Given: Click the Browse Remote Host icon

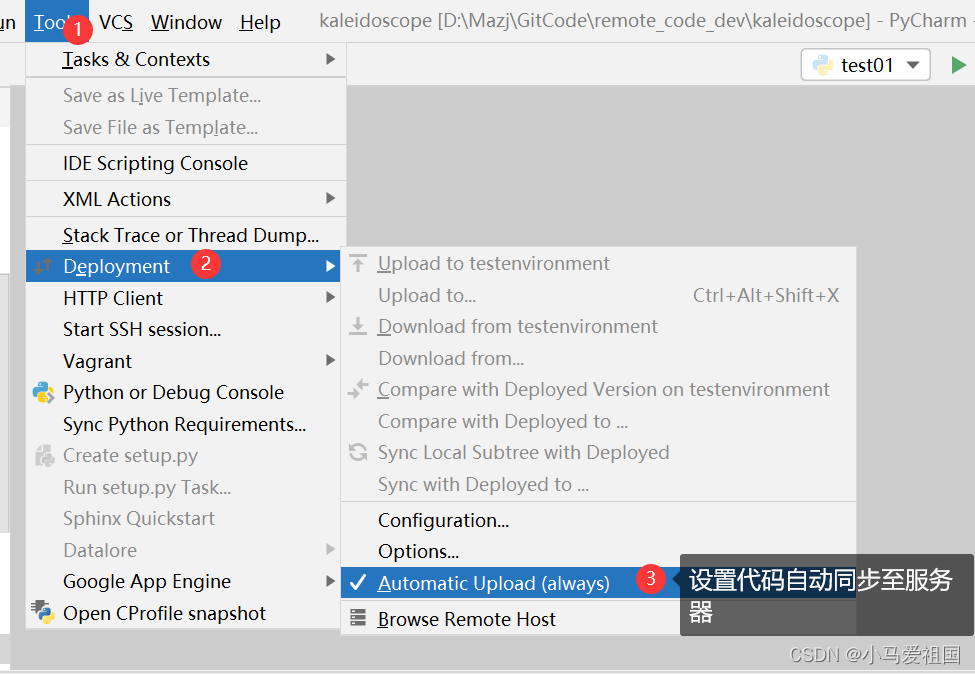Looking at the screenshot, I should pyautogui.click(x=358, y=617).
